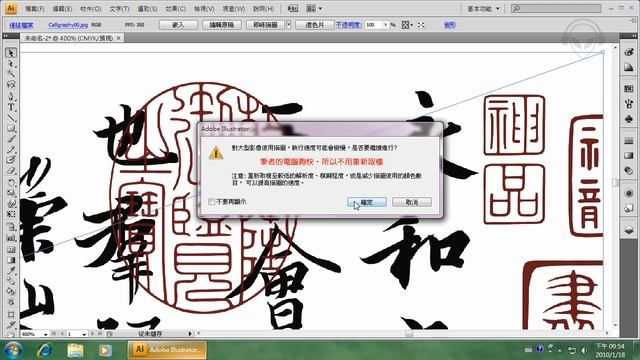Viewport: 640px width, 360px height.
Task: Open the 檔案(F) menu
Action: tap(35, 9)
